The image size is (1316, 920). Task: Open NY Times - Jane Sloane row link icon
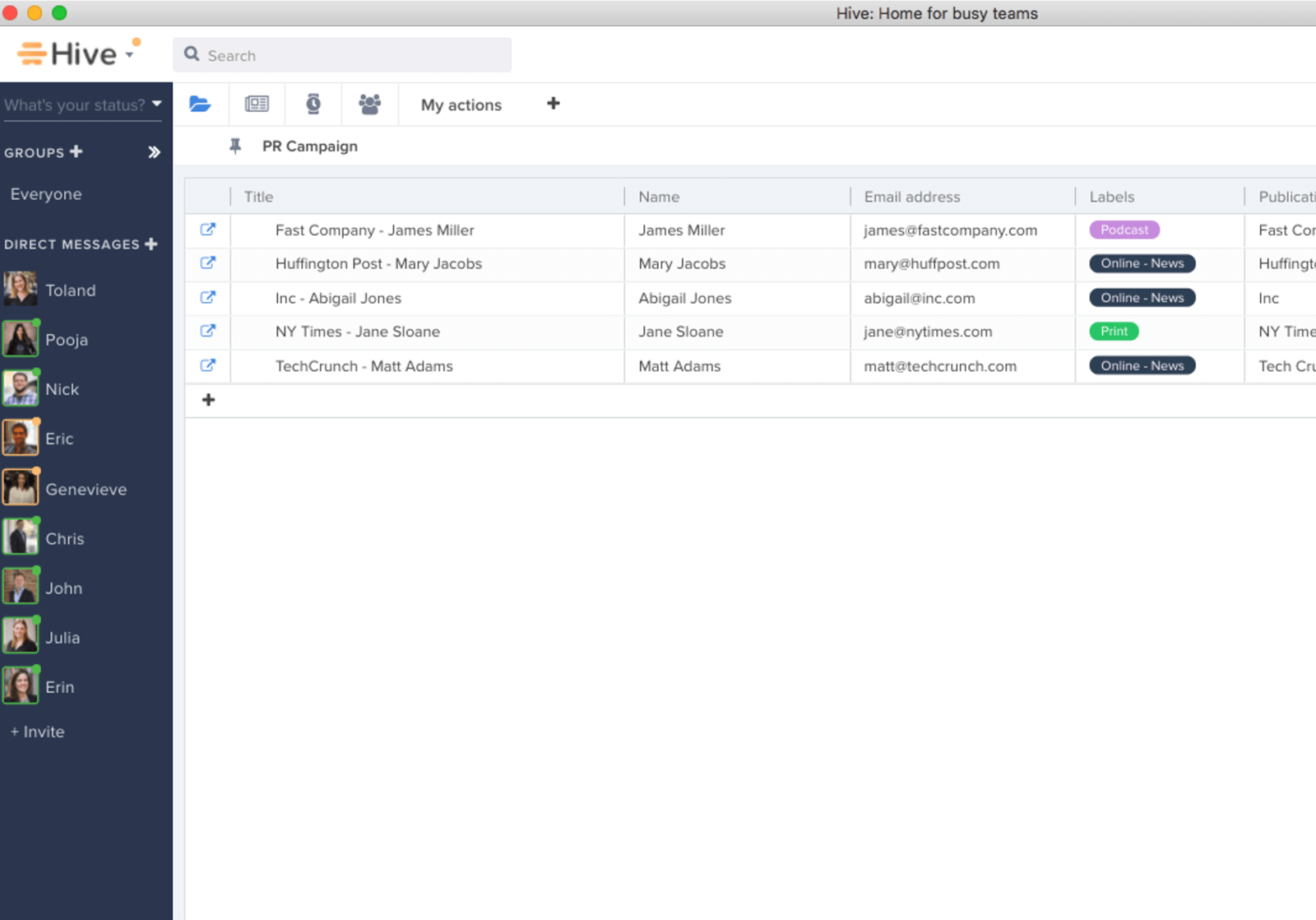208,331
